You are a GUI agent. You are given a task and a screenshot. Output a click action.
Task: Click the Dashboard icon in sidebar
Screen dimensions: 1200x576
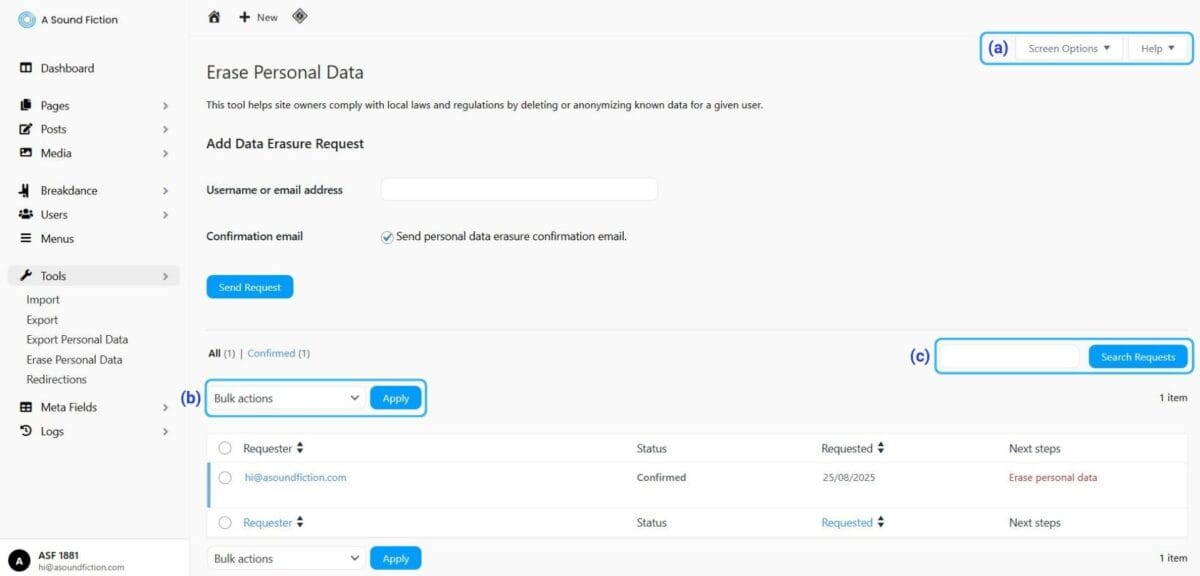(27, 68)
